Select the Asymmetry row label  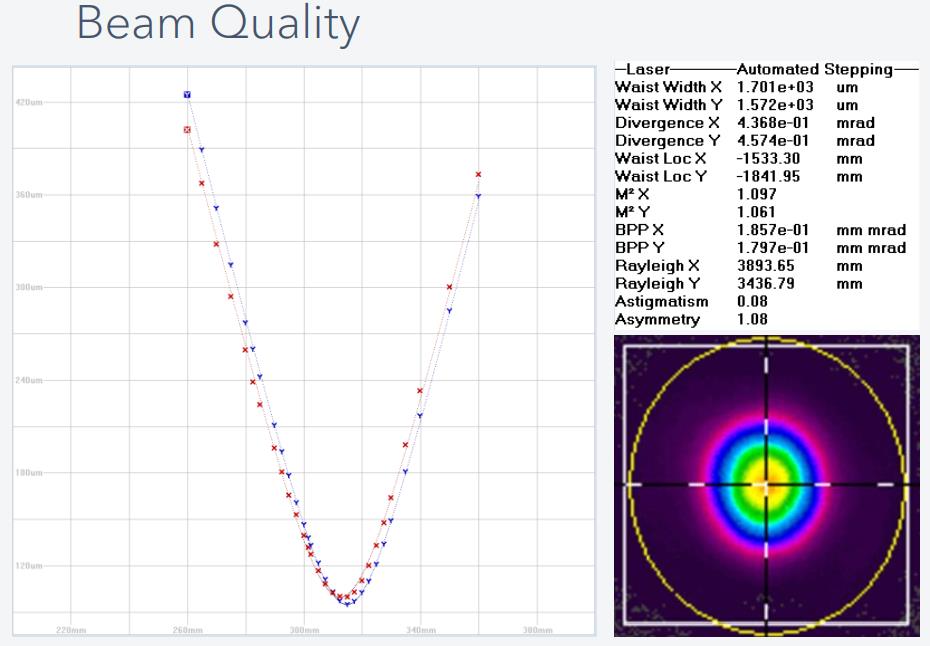coord(657,319)
